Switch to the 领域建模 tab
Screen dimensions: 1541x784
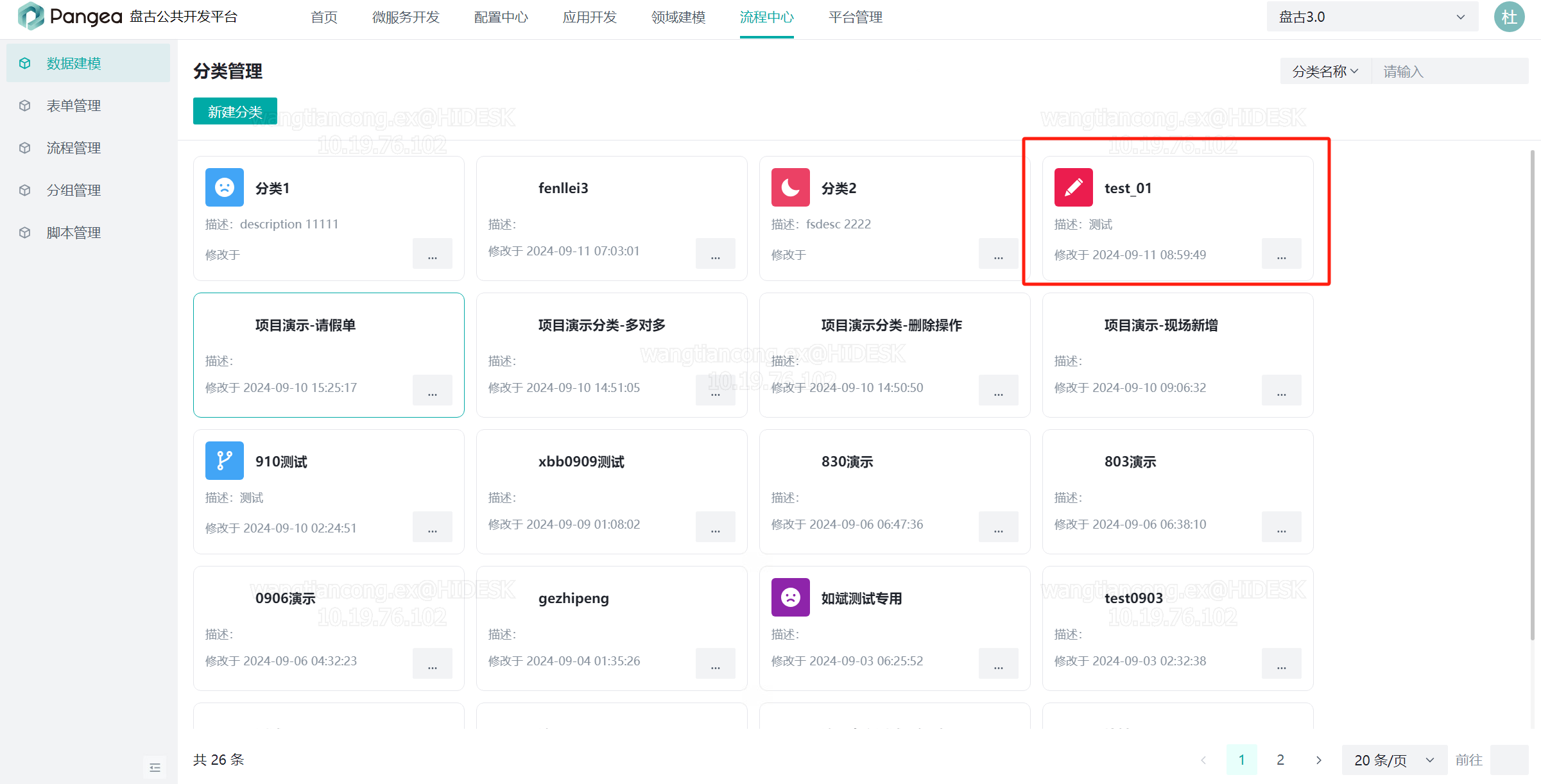(x=678, y=17)
